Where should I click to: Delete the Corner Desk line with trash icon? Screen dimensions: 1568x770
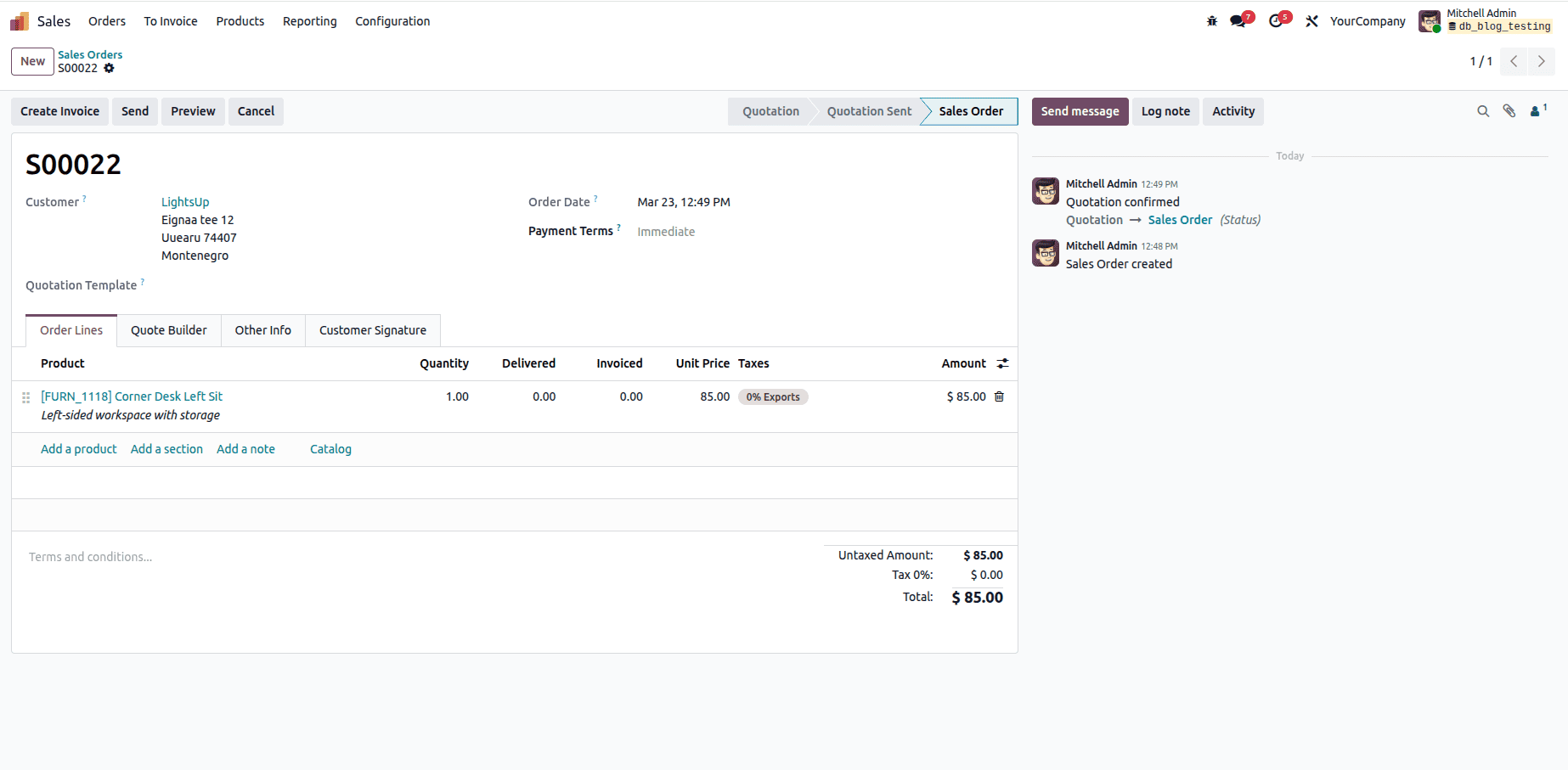[999, 396]
